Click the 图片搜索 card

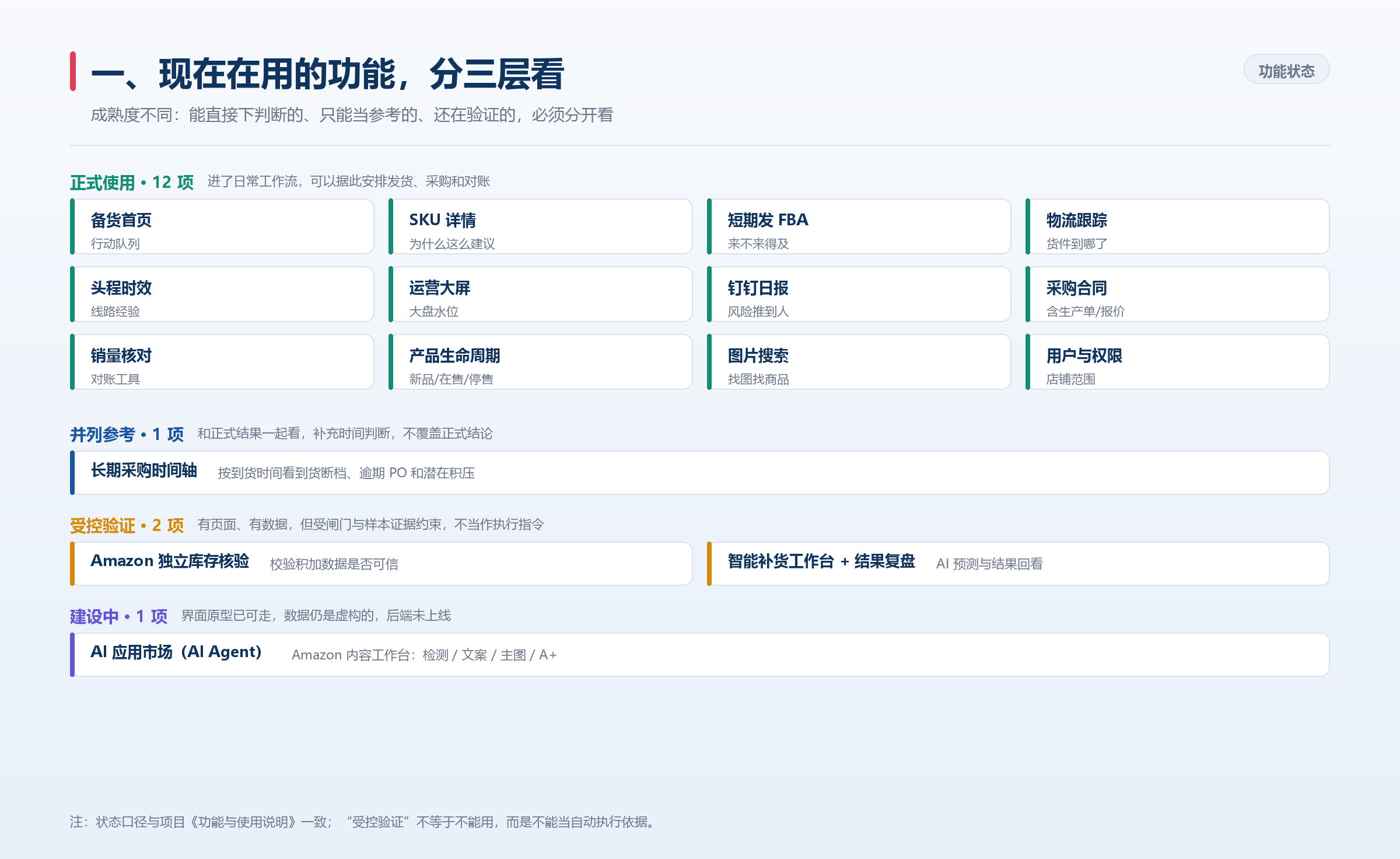[859, 362]
